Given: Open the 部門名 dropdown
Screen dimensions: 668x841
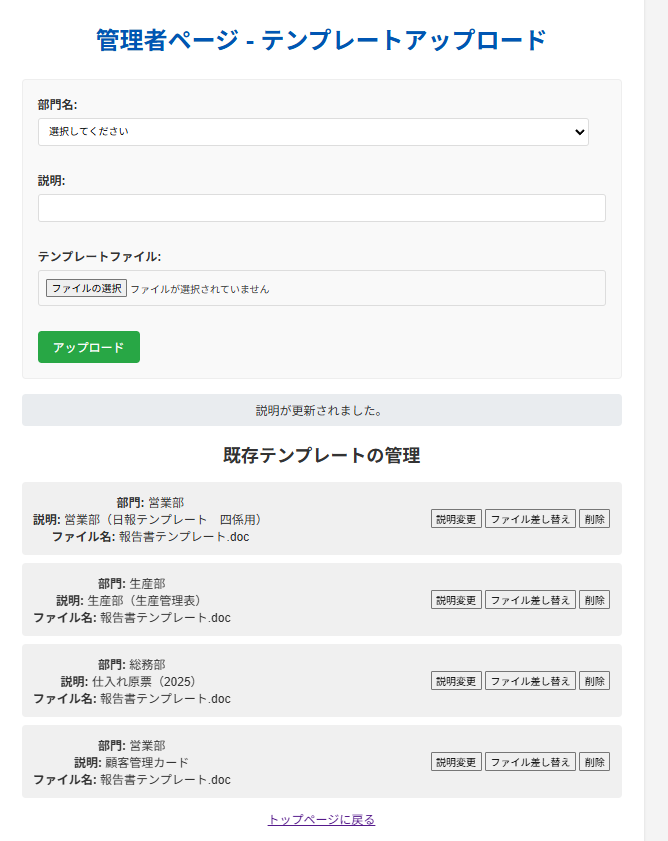Looking at the screenshot, I should 313,132.
